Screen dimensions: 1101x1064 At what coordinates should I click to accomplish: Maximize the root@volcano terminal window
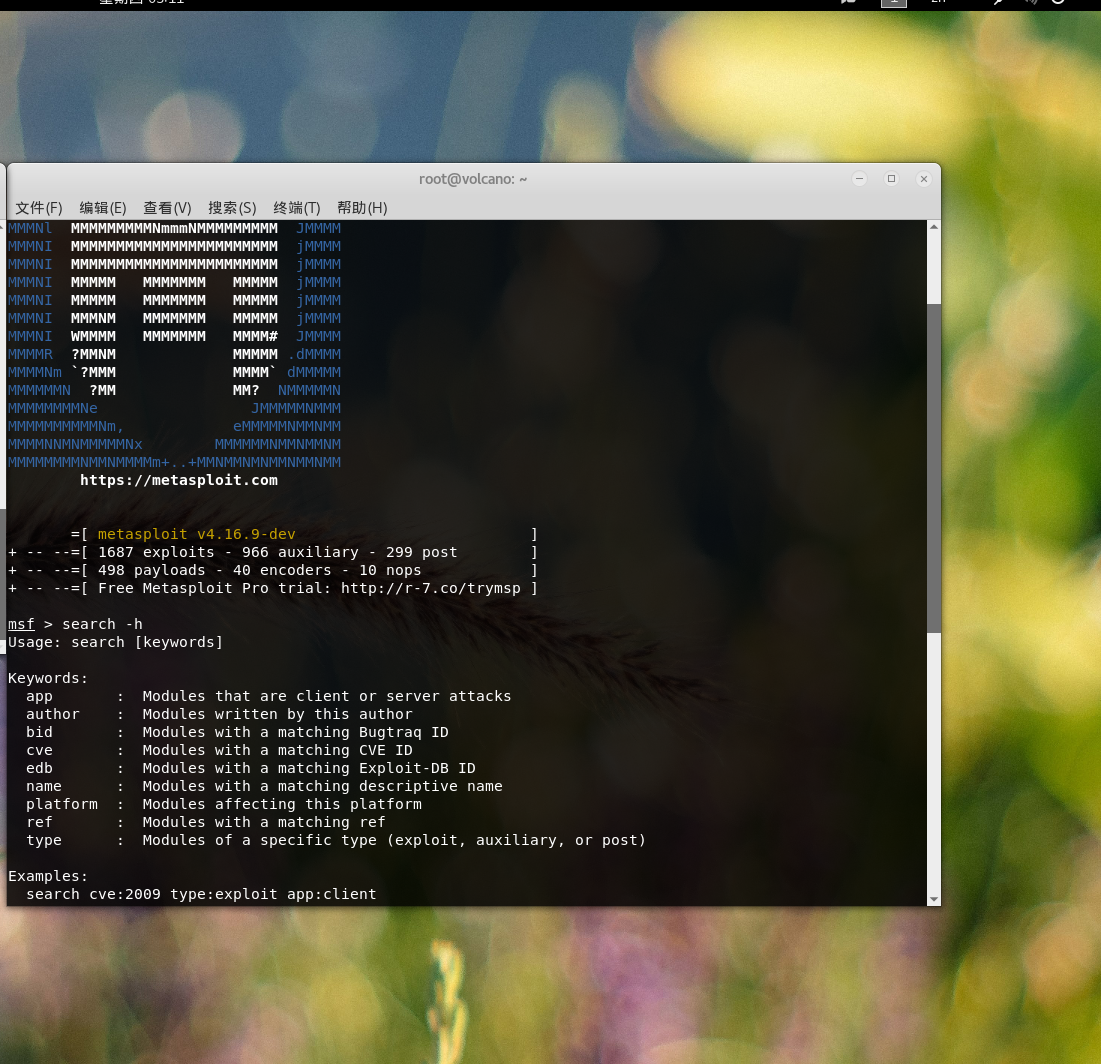892,179
